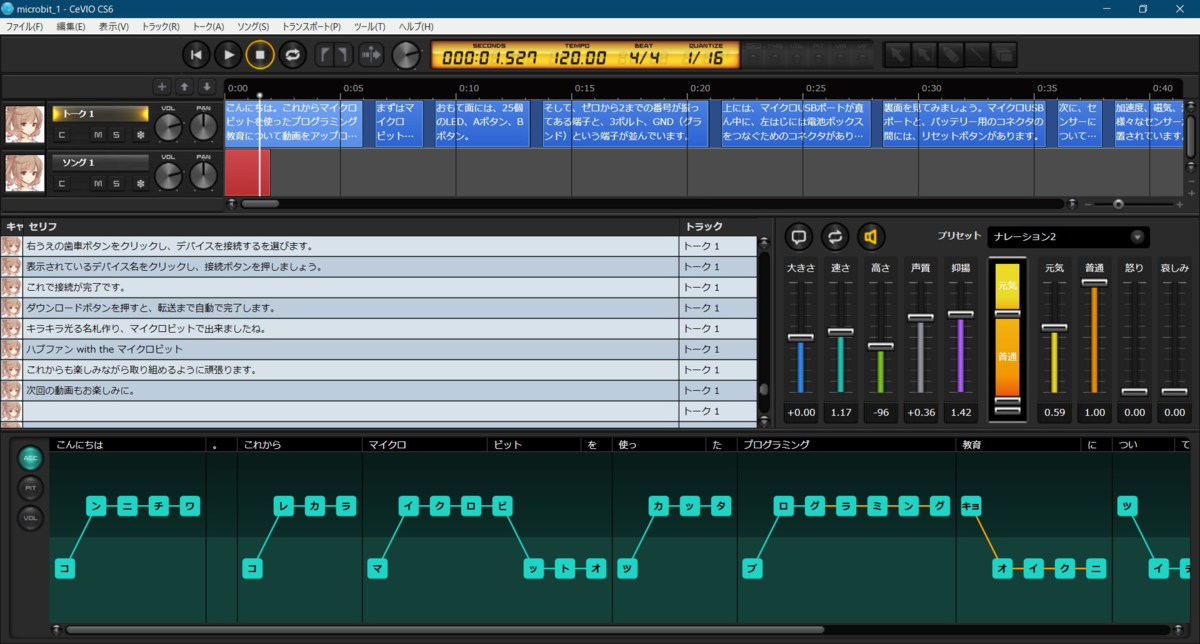Adjust the 怒り emotion slider handle
The width and height of the screenshot is (1200, 644).
coord(1134,391)
